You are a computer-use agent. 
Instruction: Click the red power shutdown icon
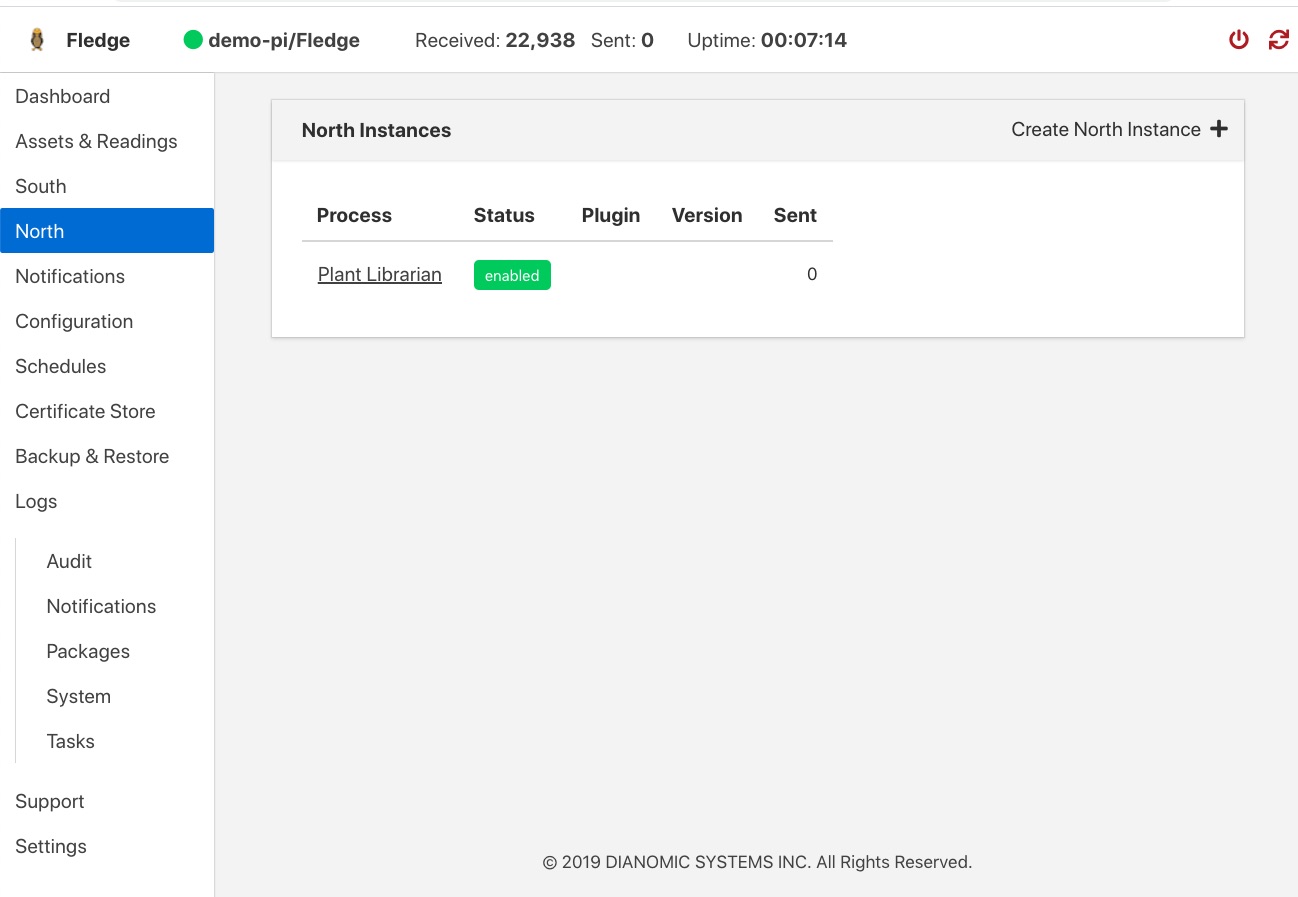[1238, 40]
